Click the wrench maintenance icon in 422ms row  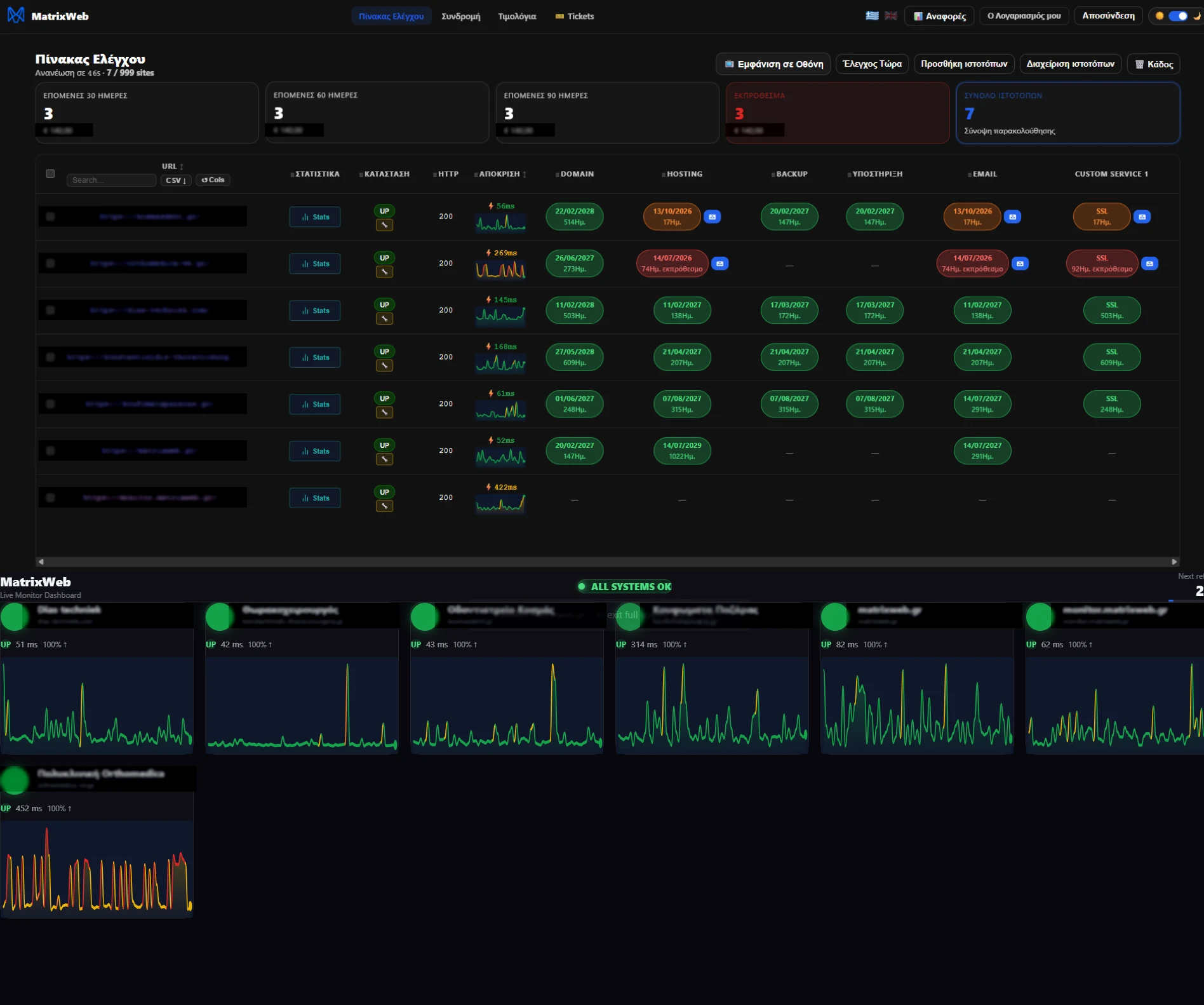click(384, 506)
